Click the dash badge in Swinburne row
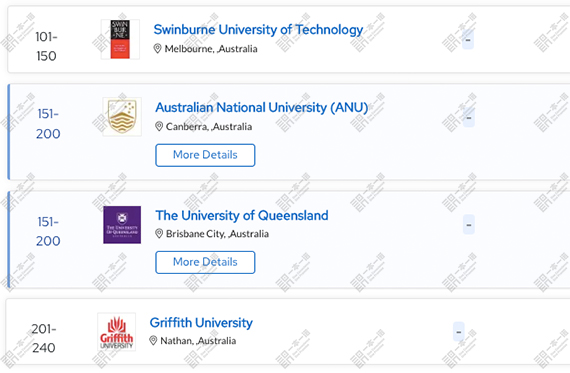 click(x=468, y=39)
